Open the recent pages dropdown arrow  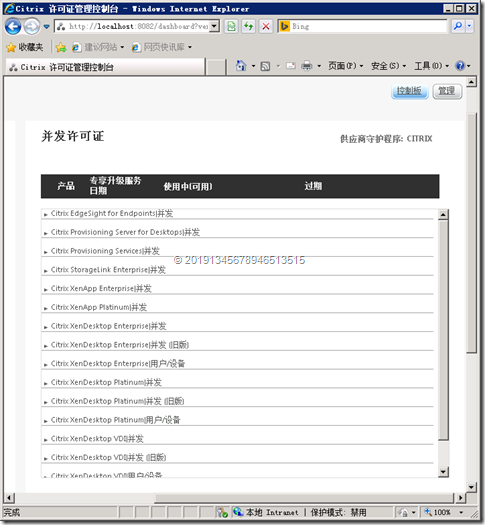pyautogui.click(x=47, y=26)
